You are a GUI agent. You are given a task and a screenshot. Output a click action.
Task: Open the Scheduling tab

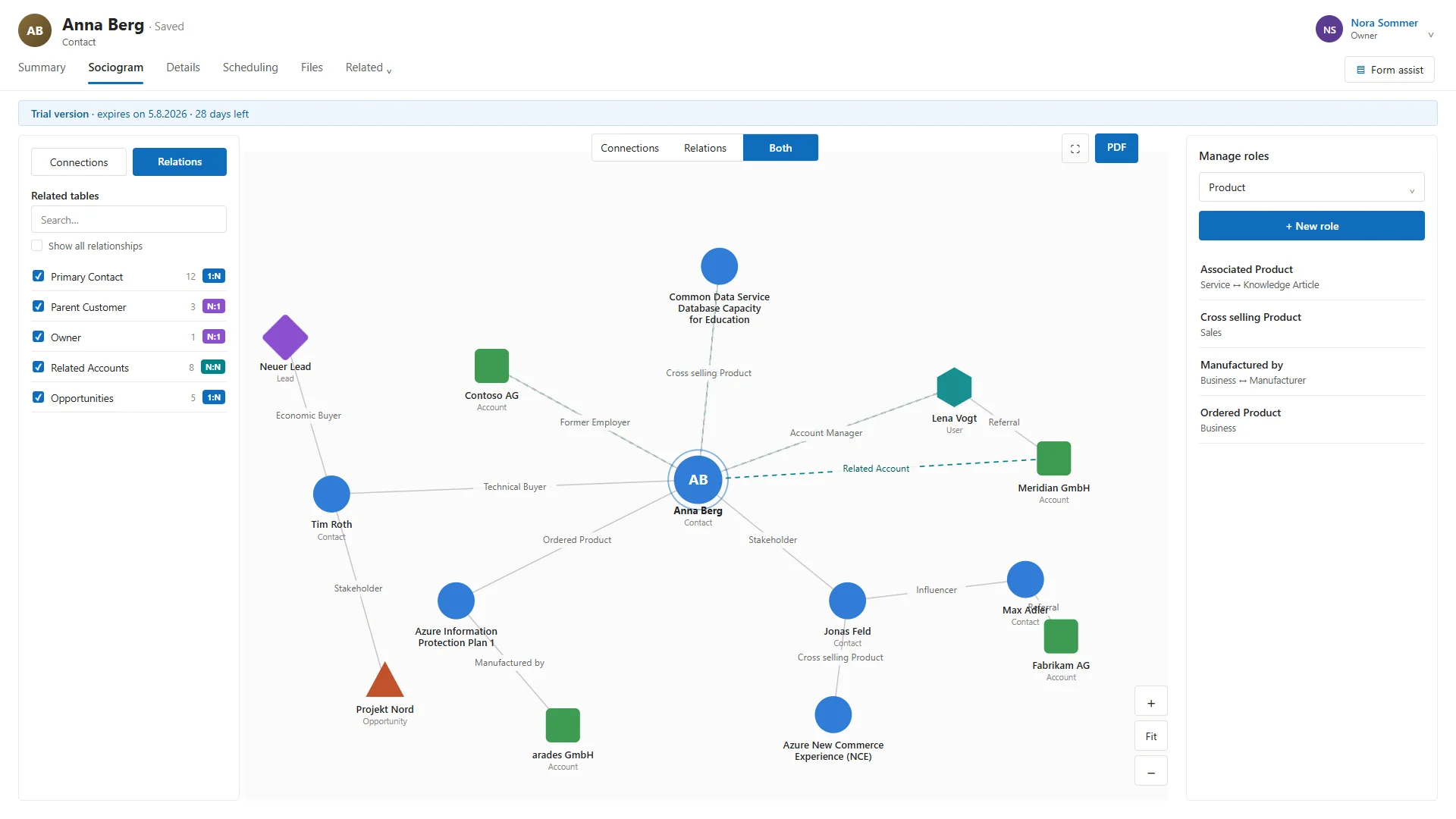[250, 67]
